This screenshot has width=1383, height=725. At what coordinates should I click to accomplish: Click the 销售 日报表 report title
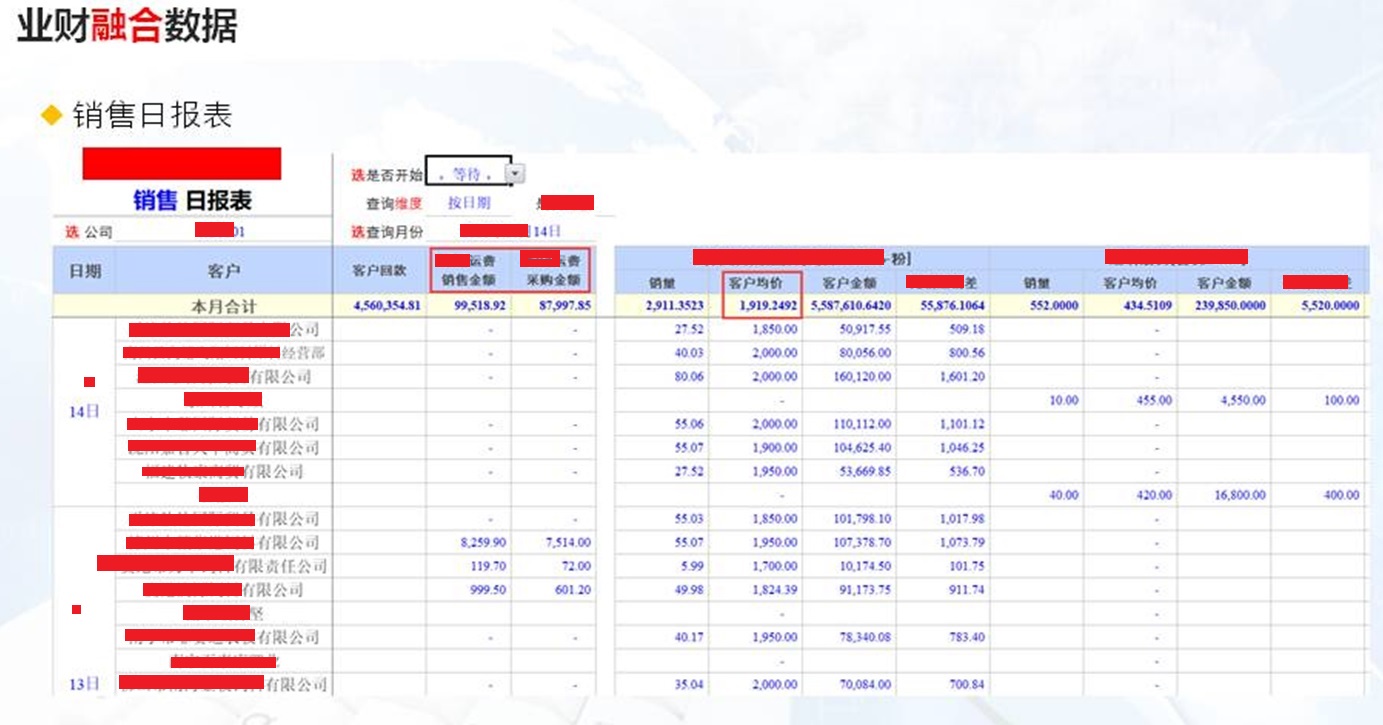click(192, 200)
